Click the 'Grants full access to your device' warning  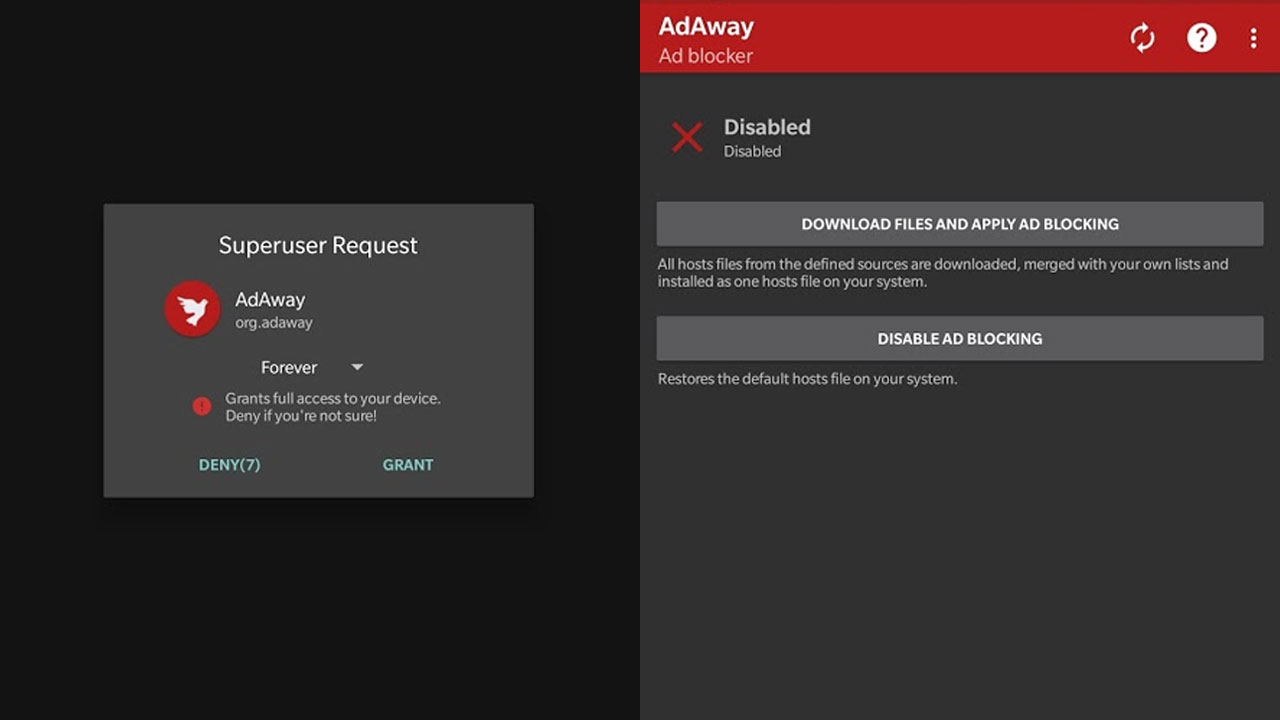tap(333, 407)
